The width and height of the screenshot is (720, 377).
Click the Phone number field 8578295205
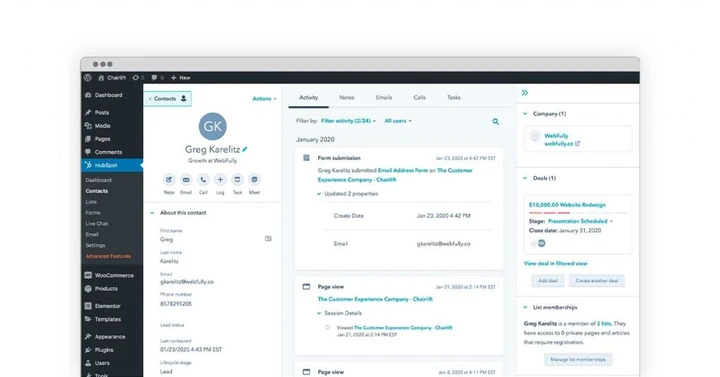click(176, 304)
